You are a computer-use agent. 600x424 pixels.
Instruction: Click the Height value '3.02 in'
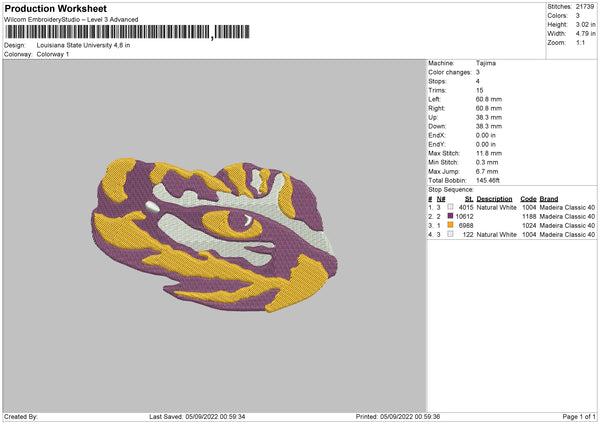tap(585, 24)
